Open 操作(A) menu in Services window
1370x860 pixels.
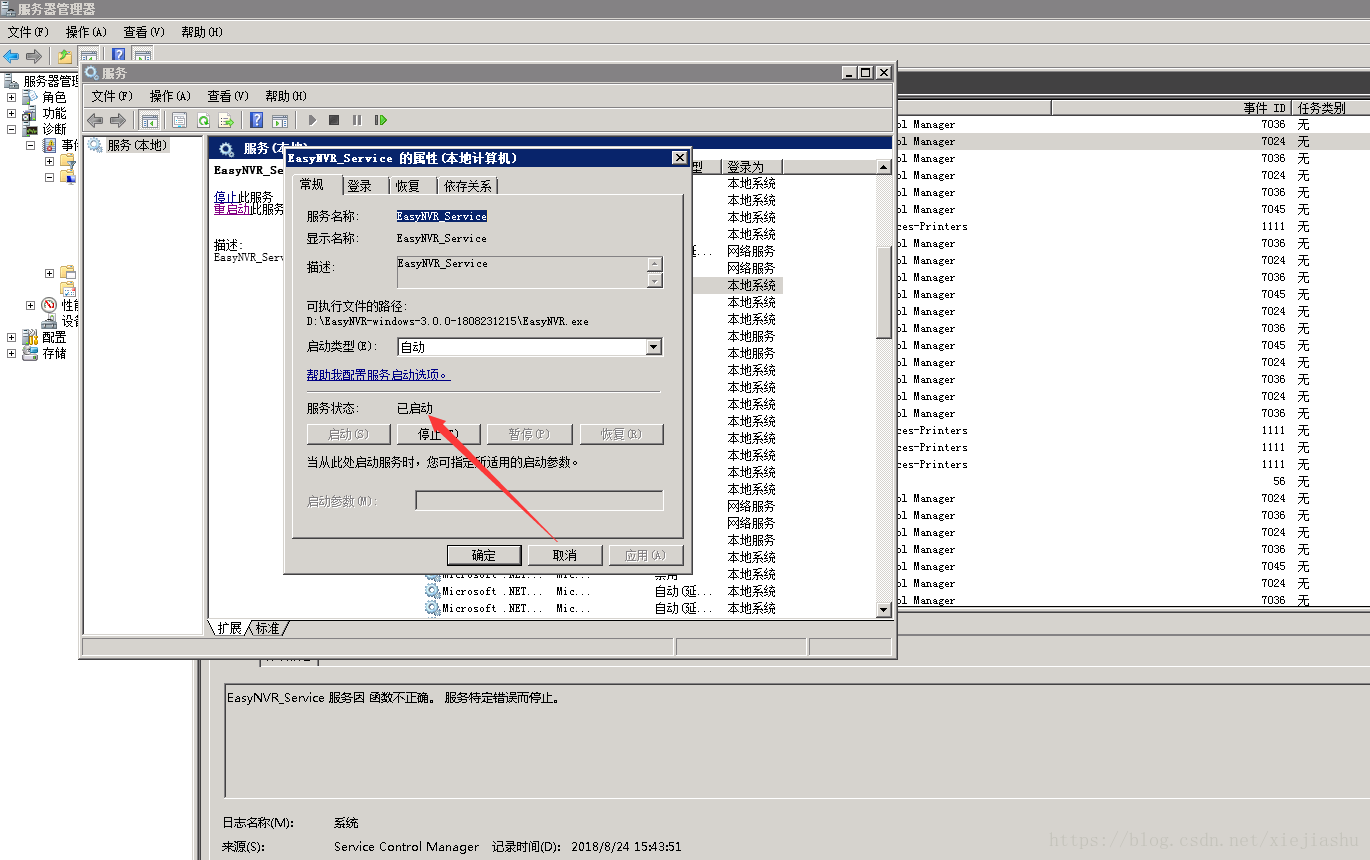point(170,96)
